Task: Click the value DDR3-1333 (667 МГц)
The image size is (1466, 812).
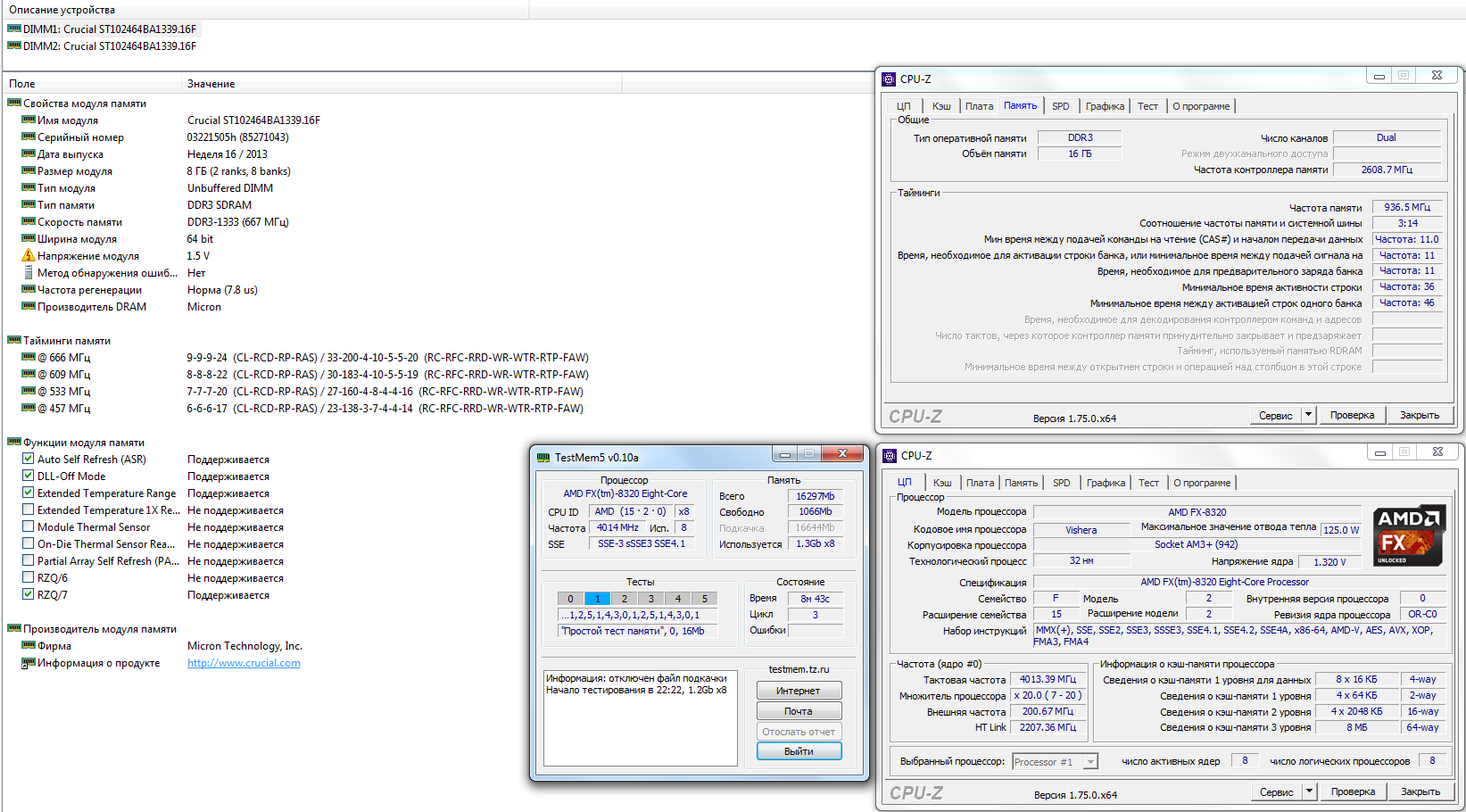Action: [x=238, y=221]
